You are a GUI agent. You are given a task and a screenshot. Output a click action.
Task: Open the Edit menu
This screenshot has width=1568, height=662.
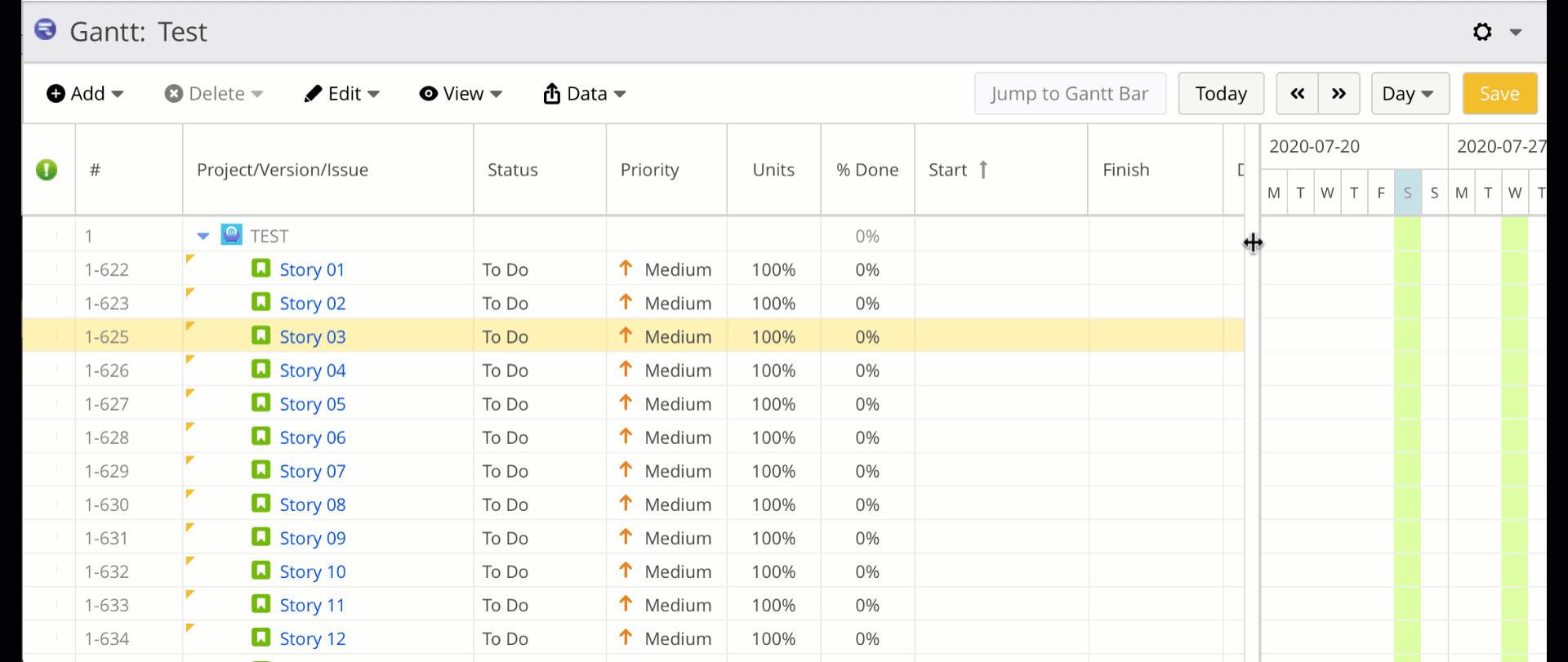click(341, 94)
